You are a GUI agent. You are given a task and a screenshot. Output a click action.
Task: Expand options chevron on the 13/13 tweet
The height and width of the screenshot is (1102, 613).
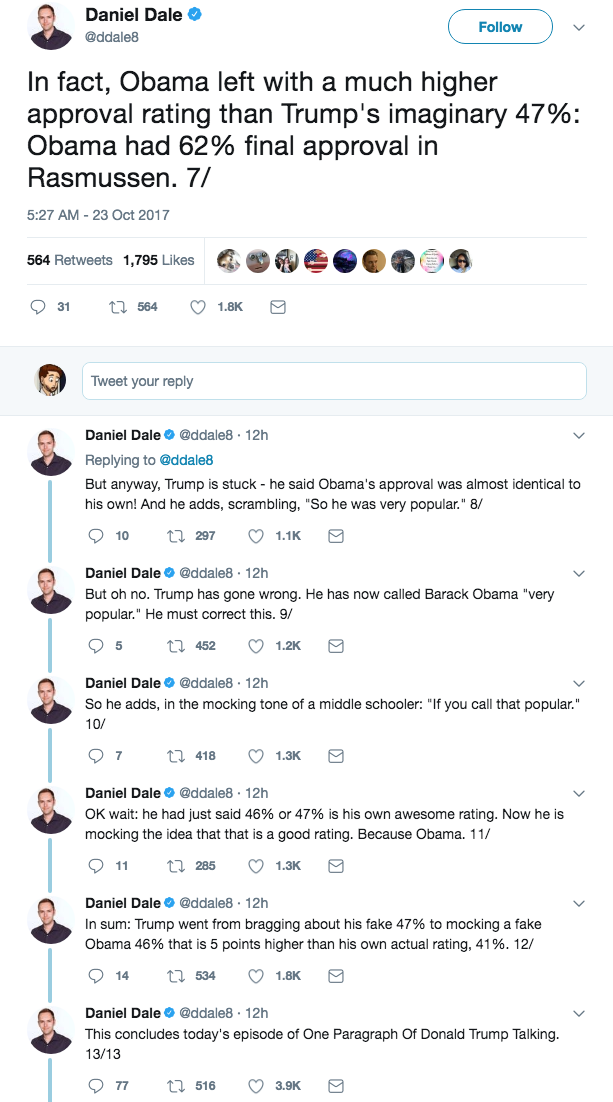coord(578,1013)
